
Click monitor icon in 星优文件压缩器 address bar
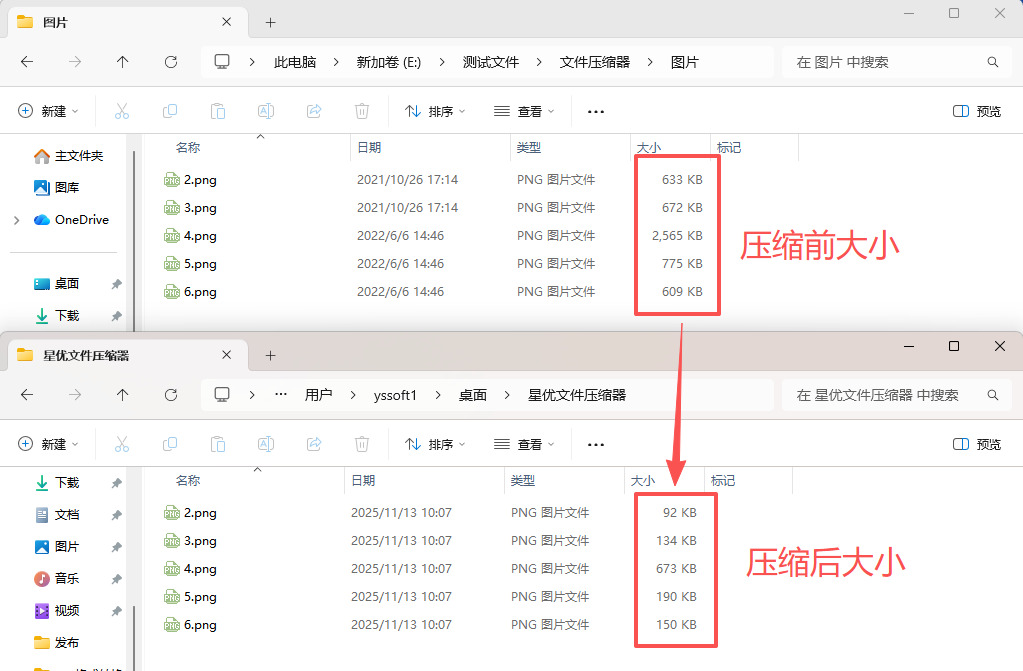tap(222, 395)
